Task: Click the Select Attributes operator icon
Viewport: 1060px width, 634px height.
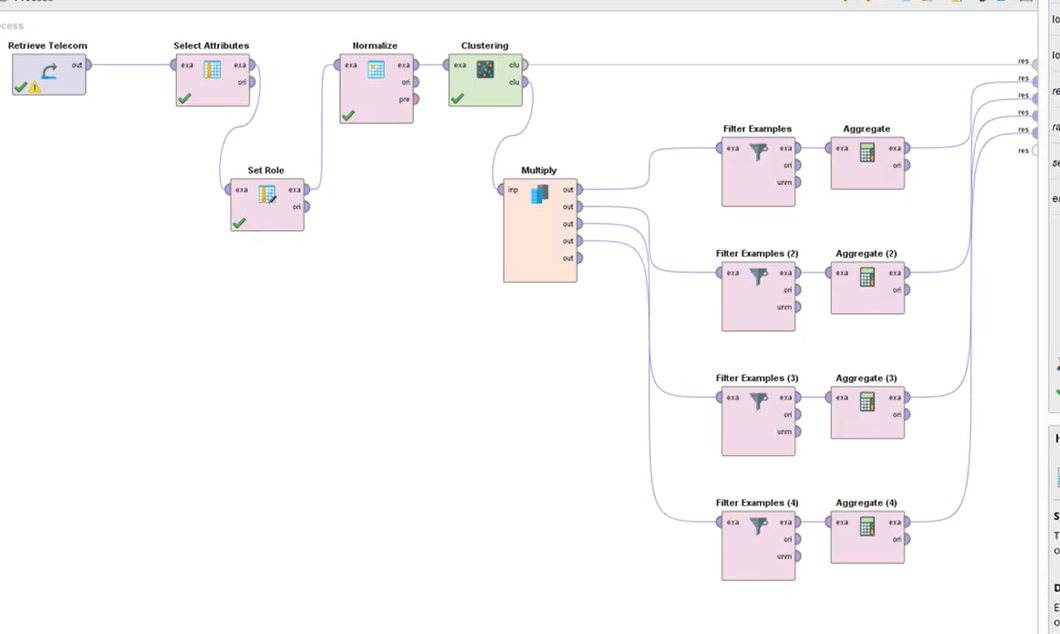Action: tap(212, 70)
